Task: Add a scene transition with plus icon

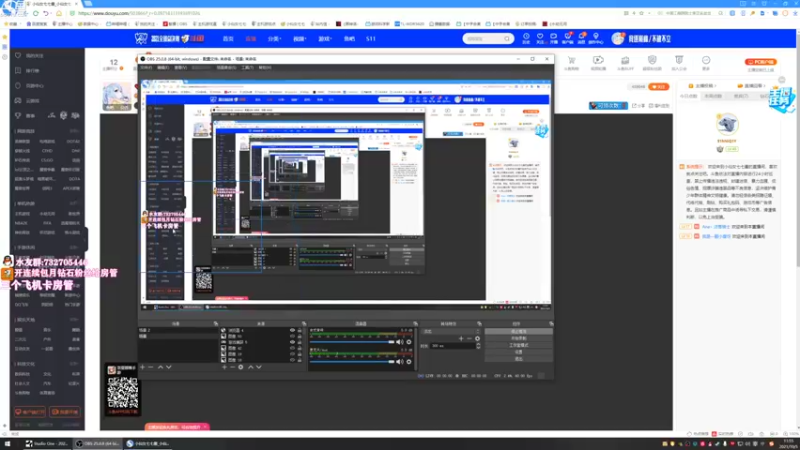Action: 461,338
